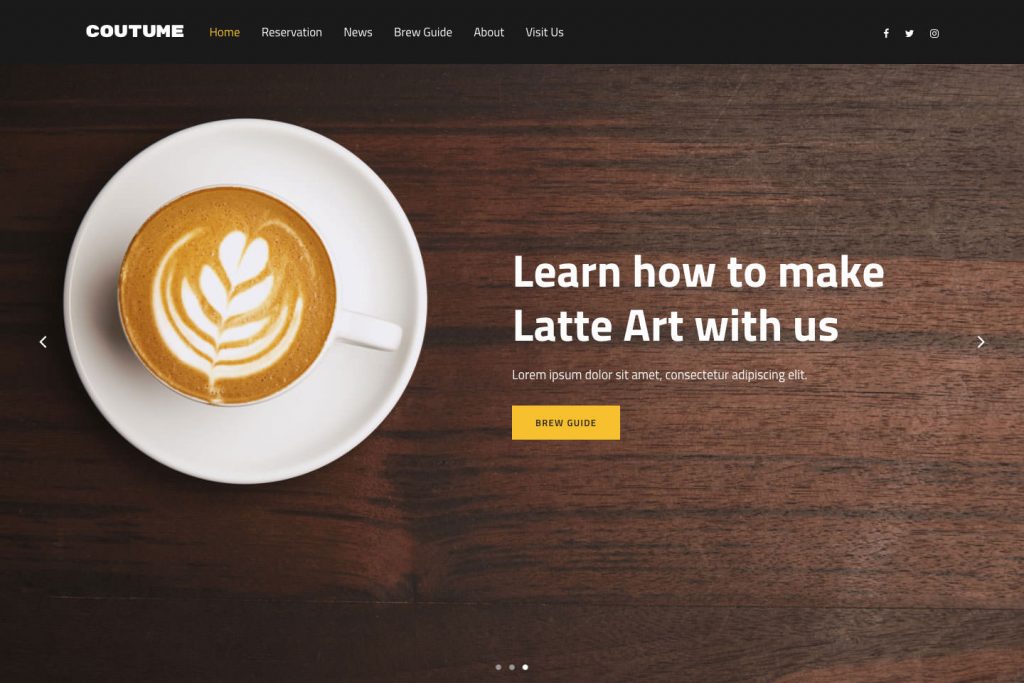
Task: Open Brew Guide in the navigation bar
Action: 423,32
